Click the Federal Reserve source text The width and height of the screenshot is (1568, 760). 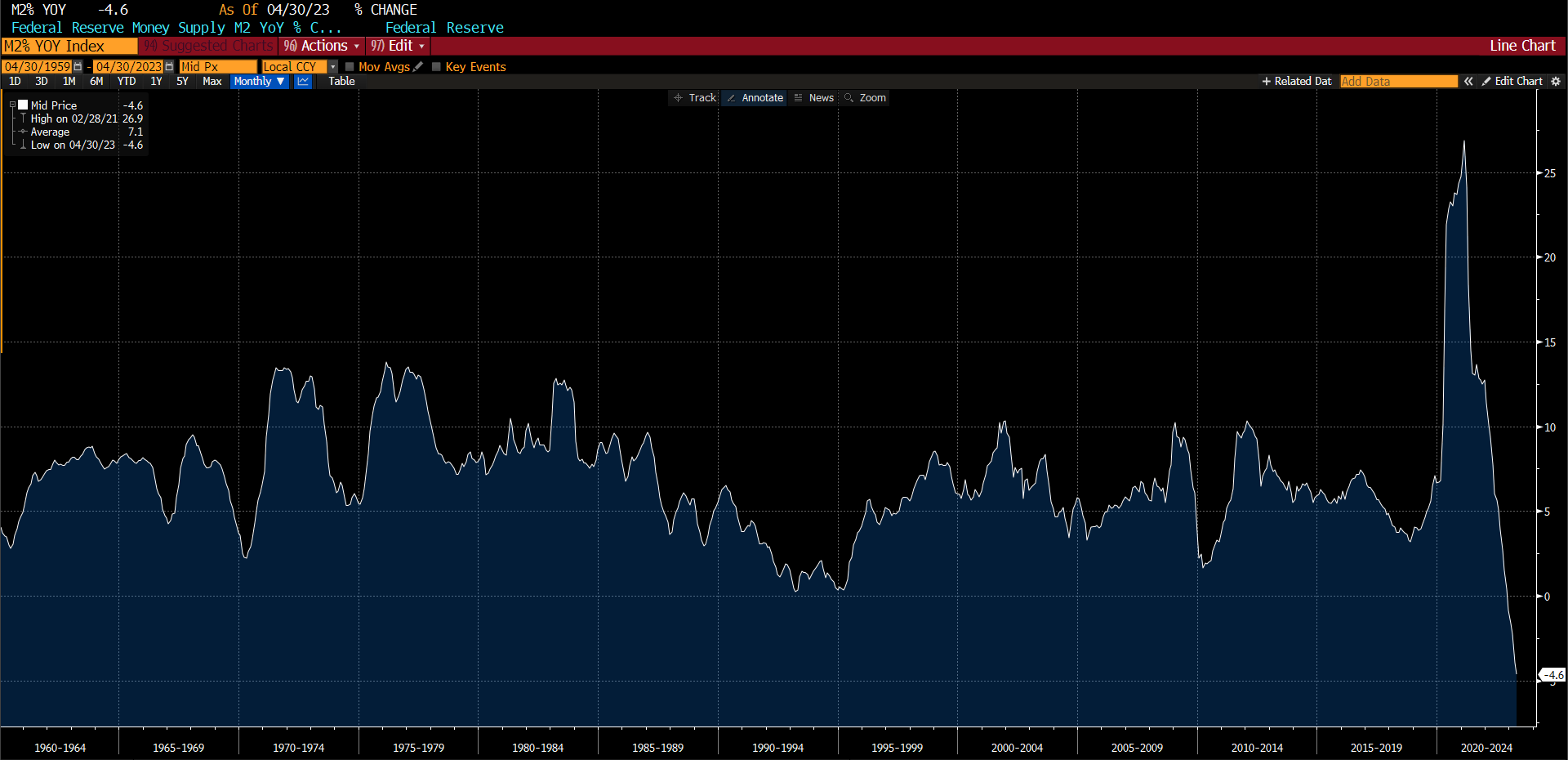444,28
